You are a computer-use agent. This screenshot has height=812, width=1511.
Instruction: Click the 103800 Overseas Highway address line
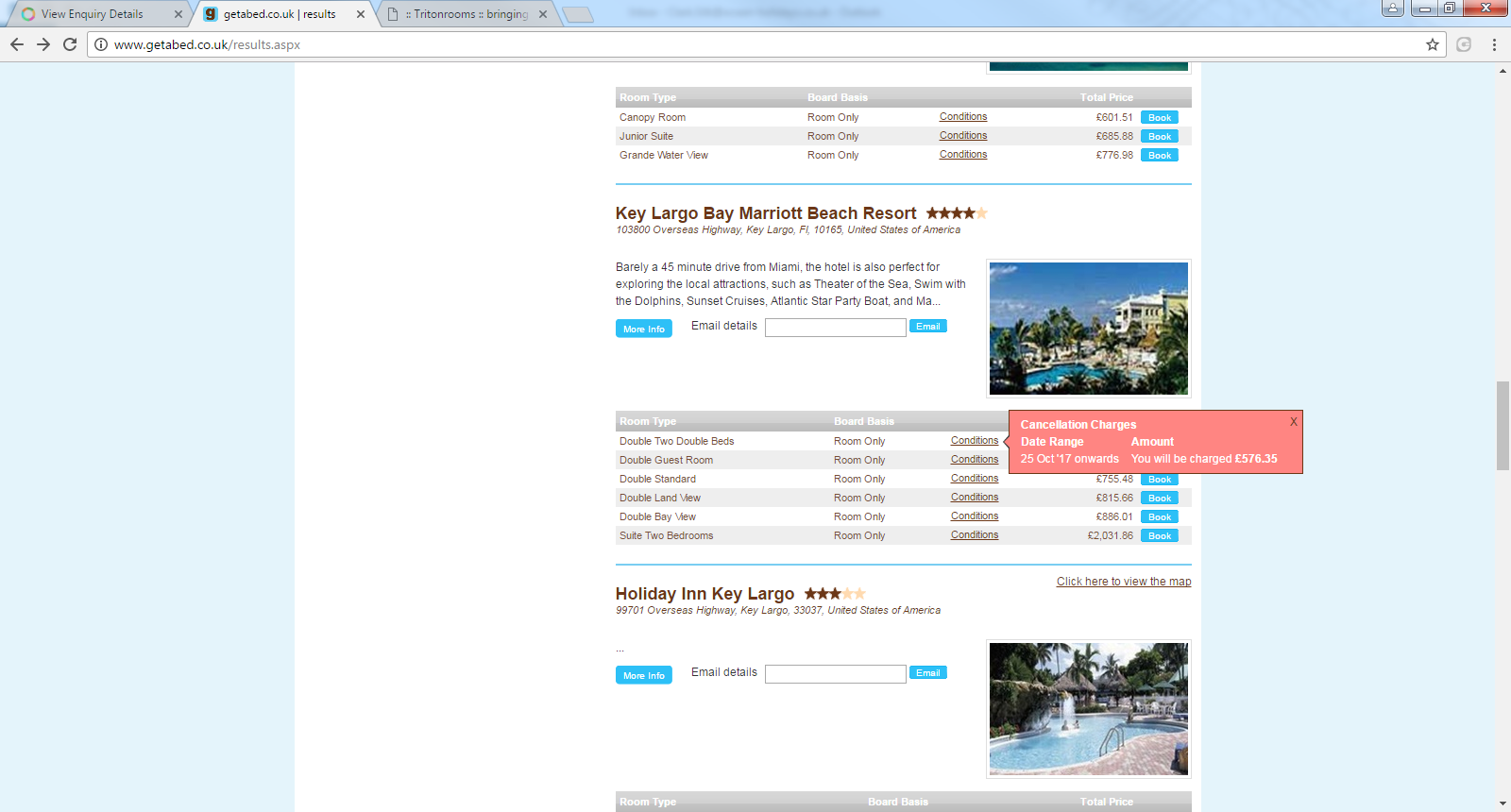tap(789, 229)
